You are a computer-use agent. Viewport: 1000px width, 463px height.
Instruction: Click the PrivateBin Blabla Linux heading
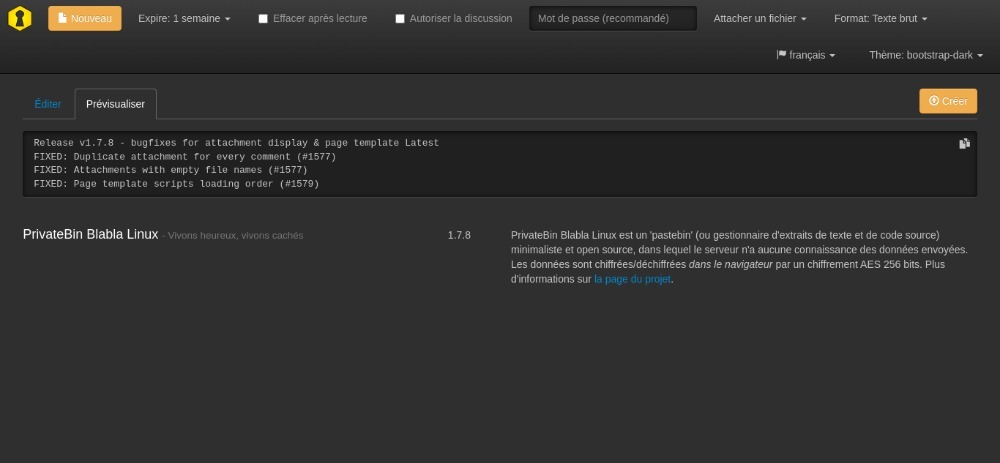[x=90, y=235]
